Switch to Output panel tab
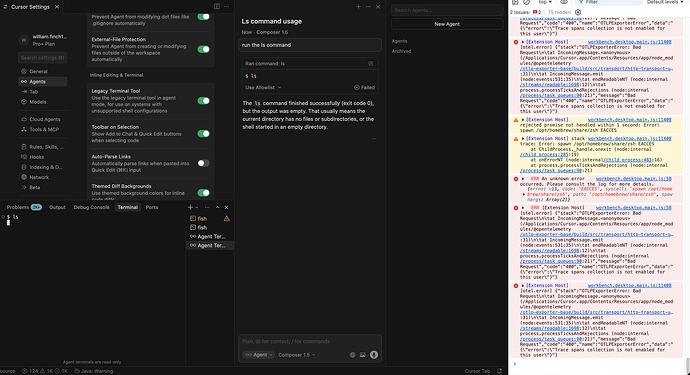Screen dimensions: 690x375 pos(57,207)
